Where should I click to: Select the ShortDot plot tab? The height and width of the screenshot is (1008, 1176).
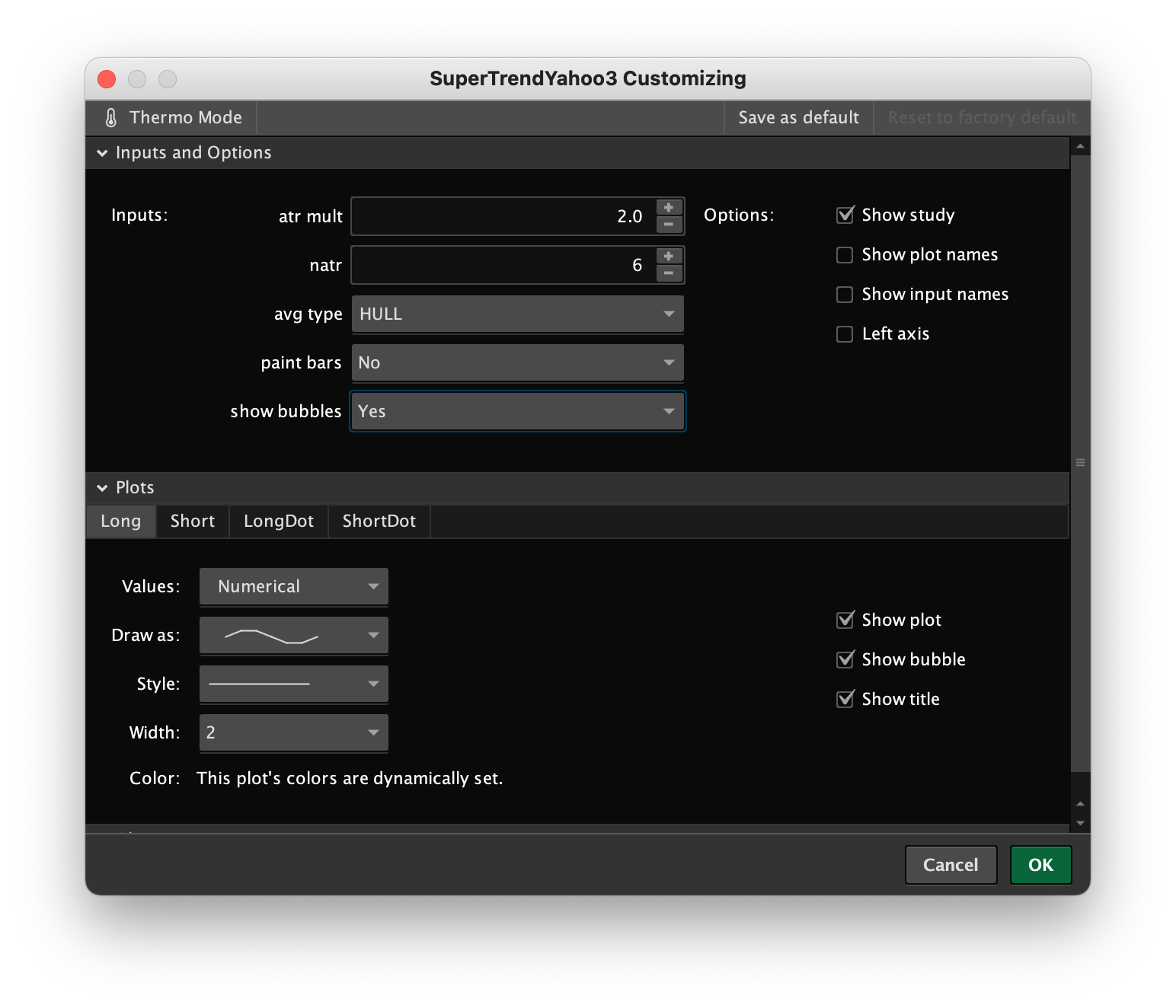379,522
